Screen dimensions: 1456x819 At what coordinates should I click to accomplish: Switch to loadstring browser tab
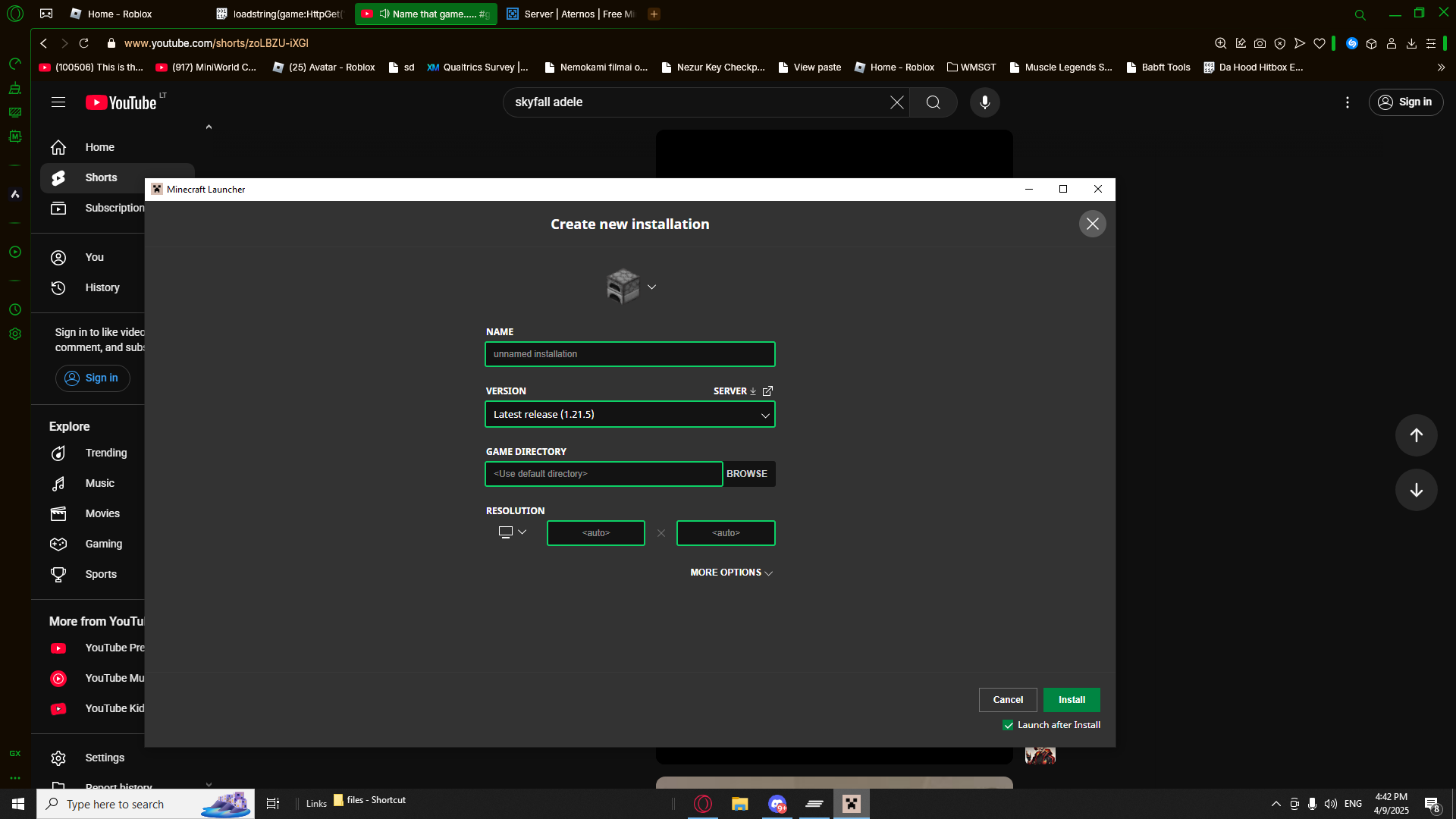click(281, 14)
